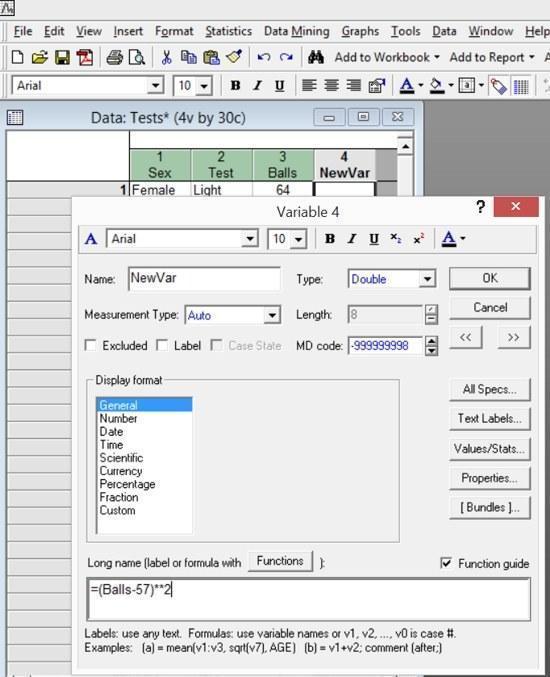Viewport: 550px width, 677px height.
Task: Toggle Italic in the main toolbar
Action: point(258,85)
